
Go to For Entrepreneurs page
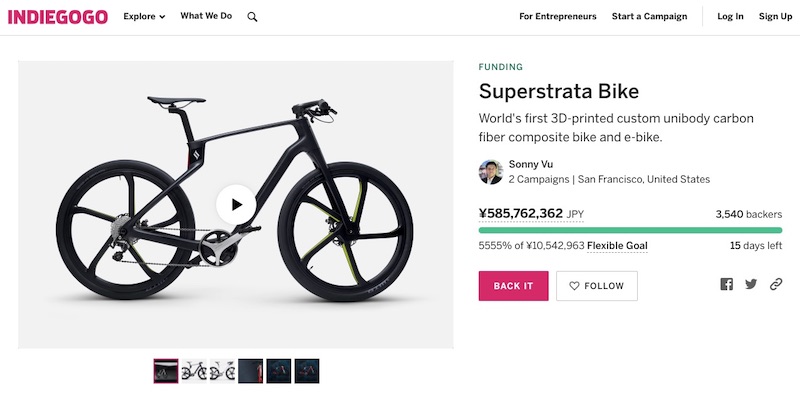tap(558, 16)
